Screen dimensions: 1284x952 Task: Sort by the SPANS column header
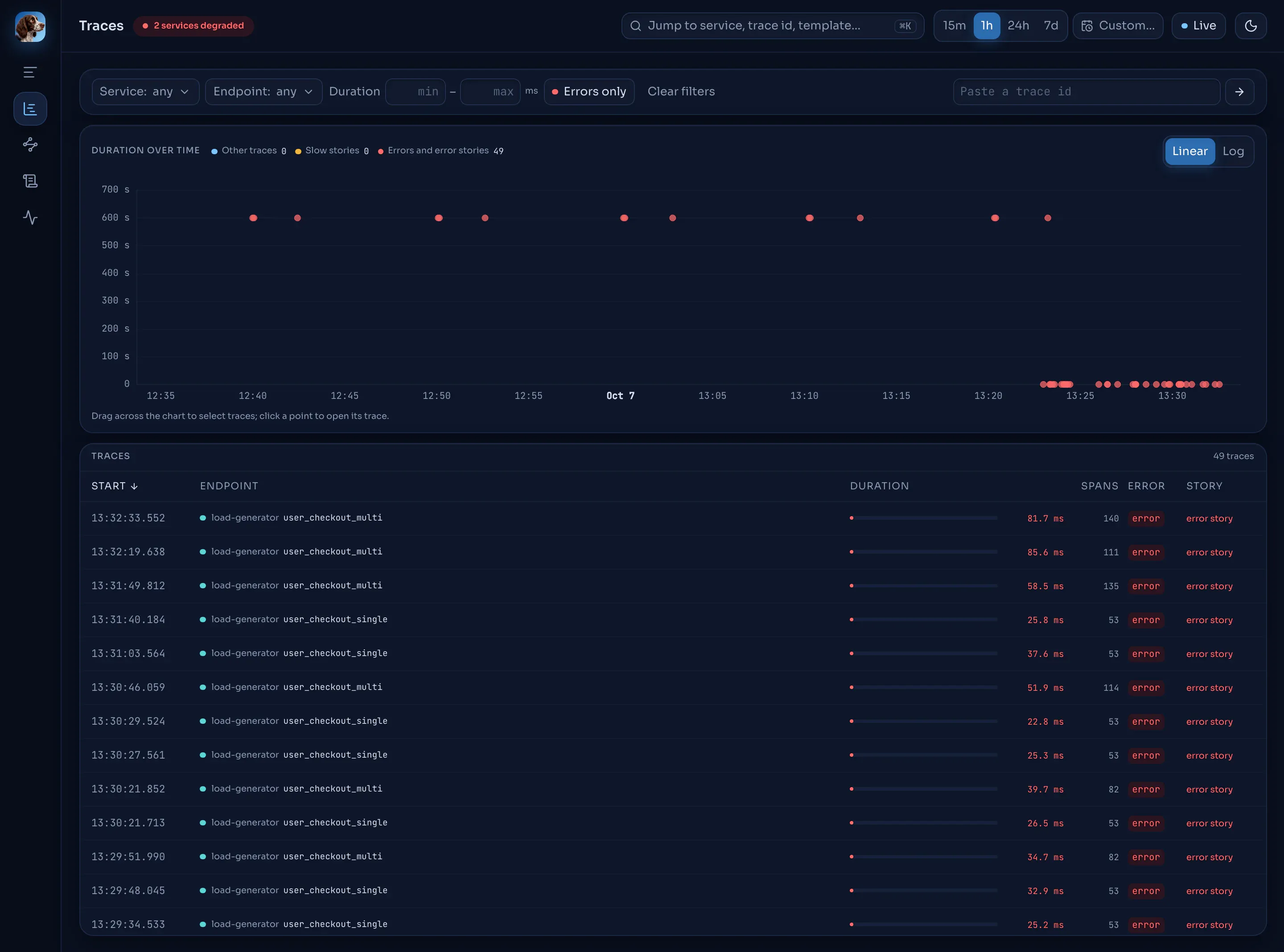pyautogui.click(x=1099, y=486)
